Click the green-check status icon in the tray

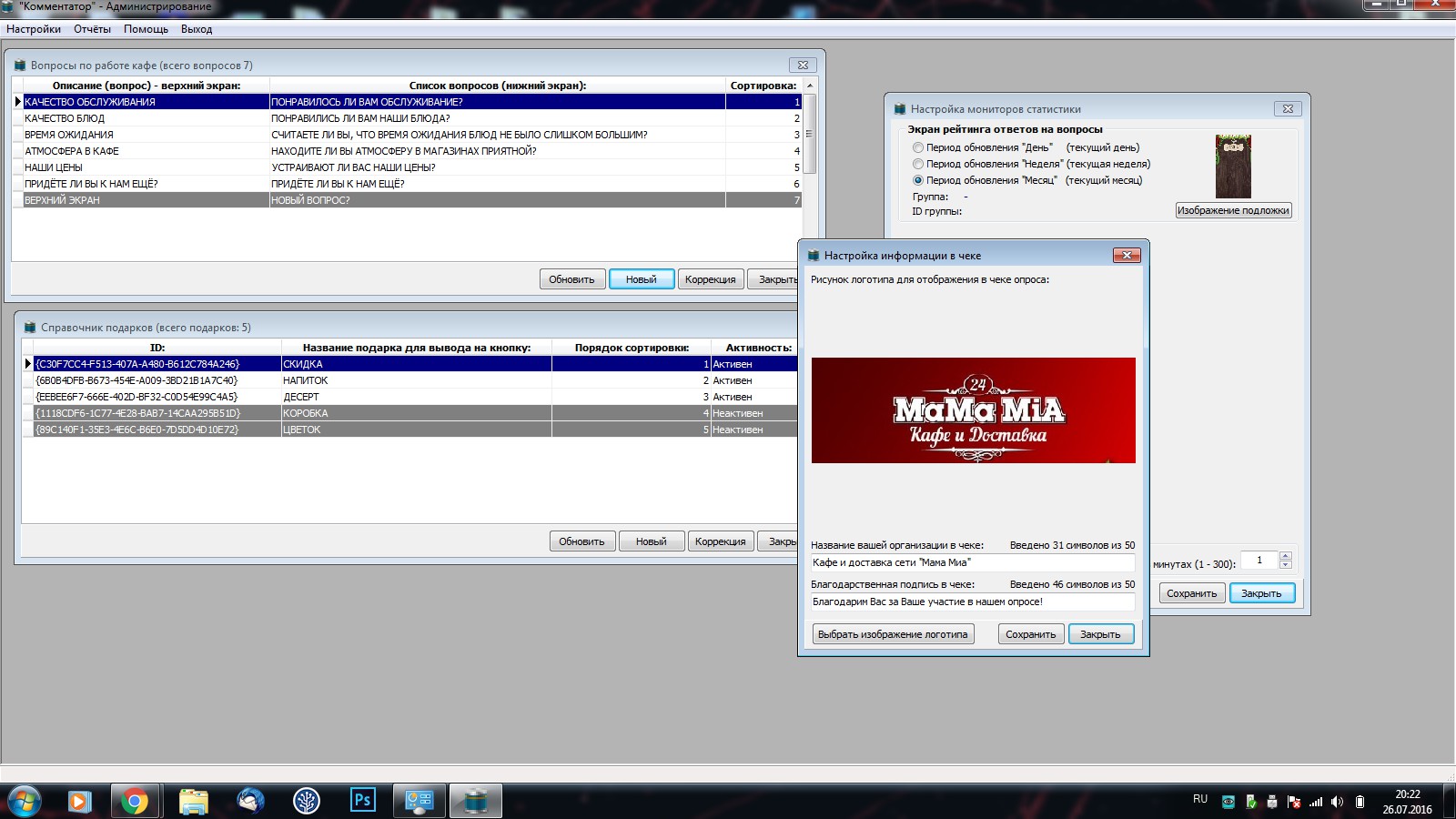(1251, 802)
